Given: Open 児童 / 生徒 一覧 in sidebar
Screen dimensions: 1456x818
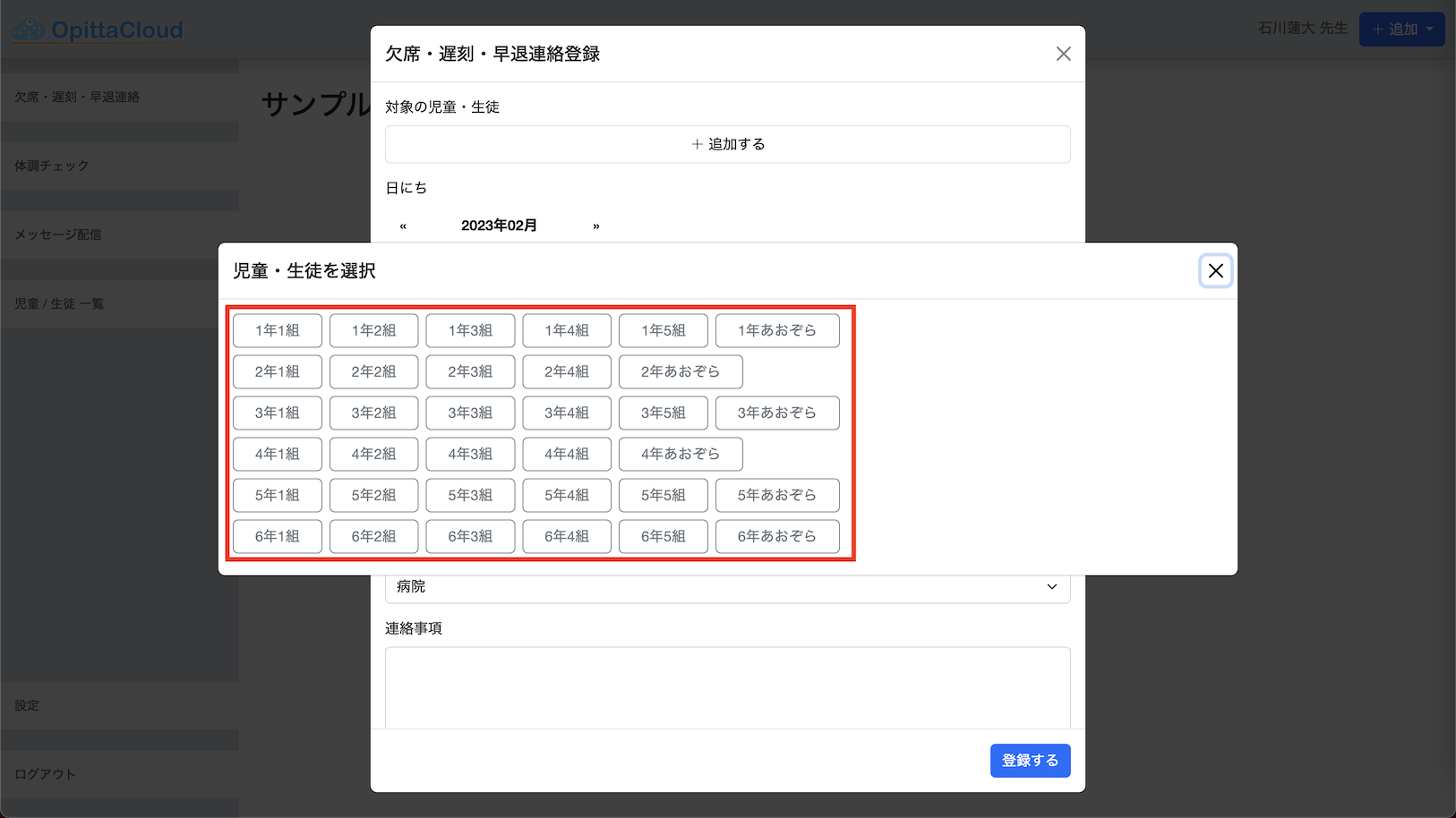Looking at the screenshot, I should point(119,303).
